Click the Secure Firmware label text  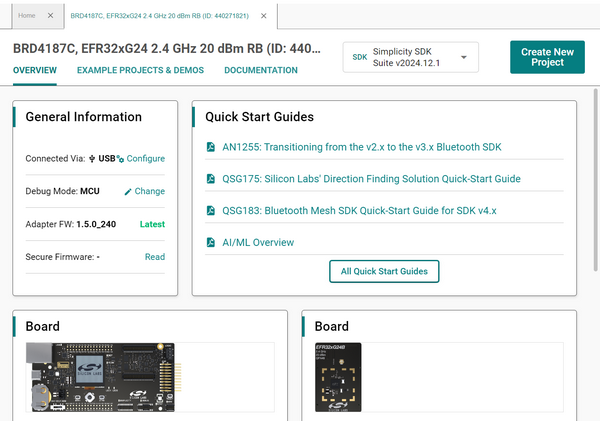60,257
